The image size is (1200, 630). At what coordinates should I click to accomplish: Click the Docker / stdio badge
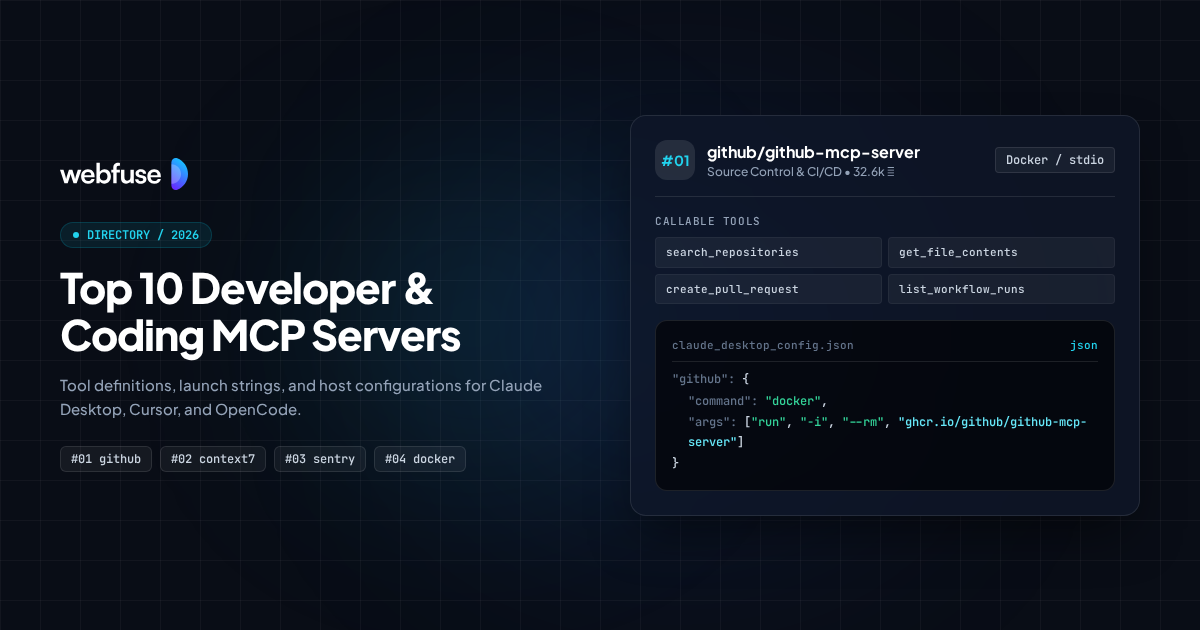point(1055,160)
